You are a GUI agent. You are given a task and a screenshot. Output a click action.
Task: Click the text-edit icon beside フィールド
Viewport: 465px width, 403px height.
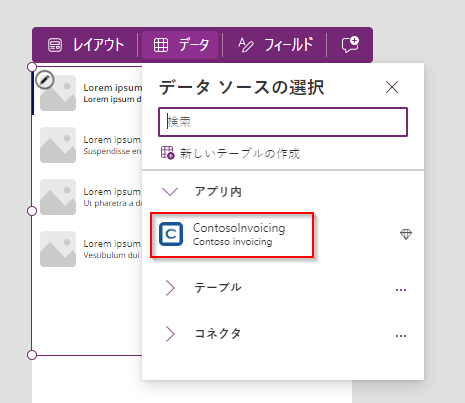click(246, 45)
